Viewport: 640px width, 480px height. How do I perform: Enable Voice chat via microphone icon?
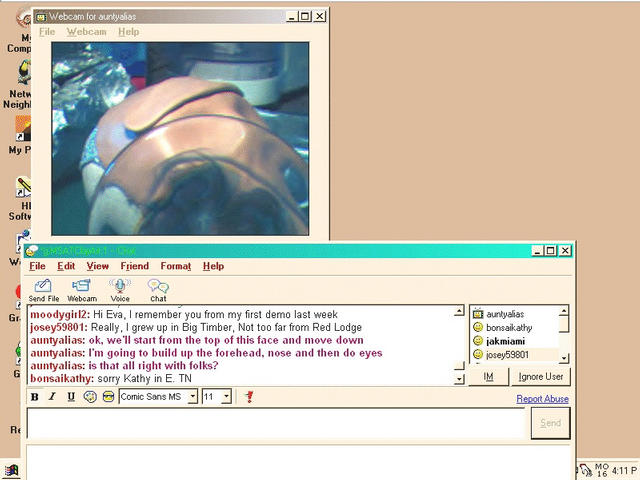(120, 291)
